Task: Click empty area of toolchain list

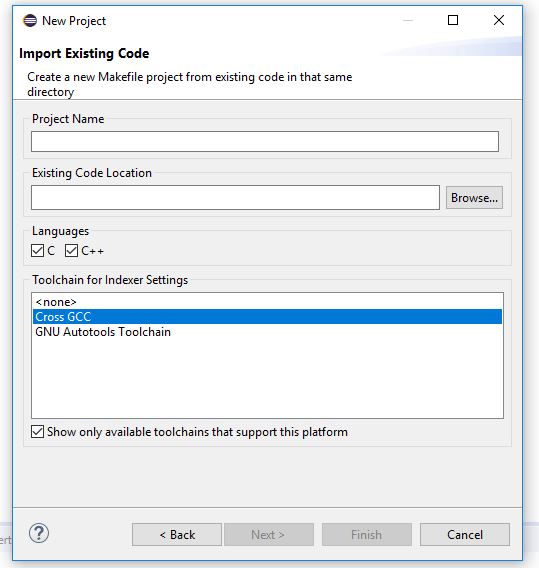Action: tap(267, 379)
